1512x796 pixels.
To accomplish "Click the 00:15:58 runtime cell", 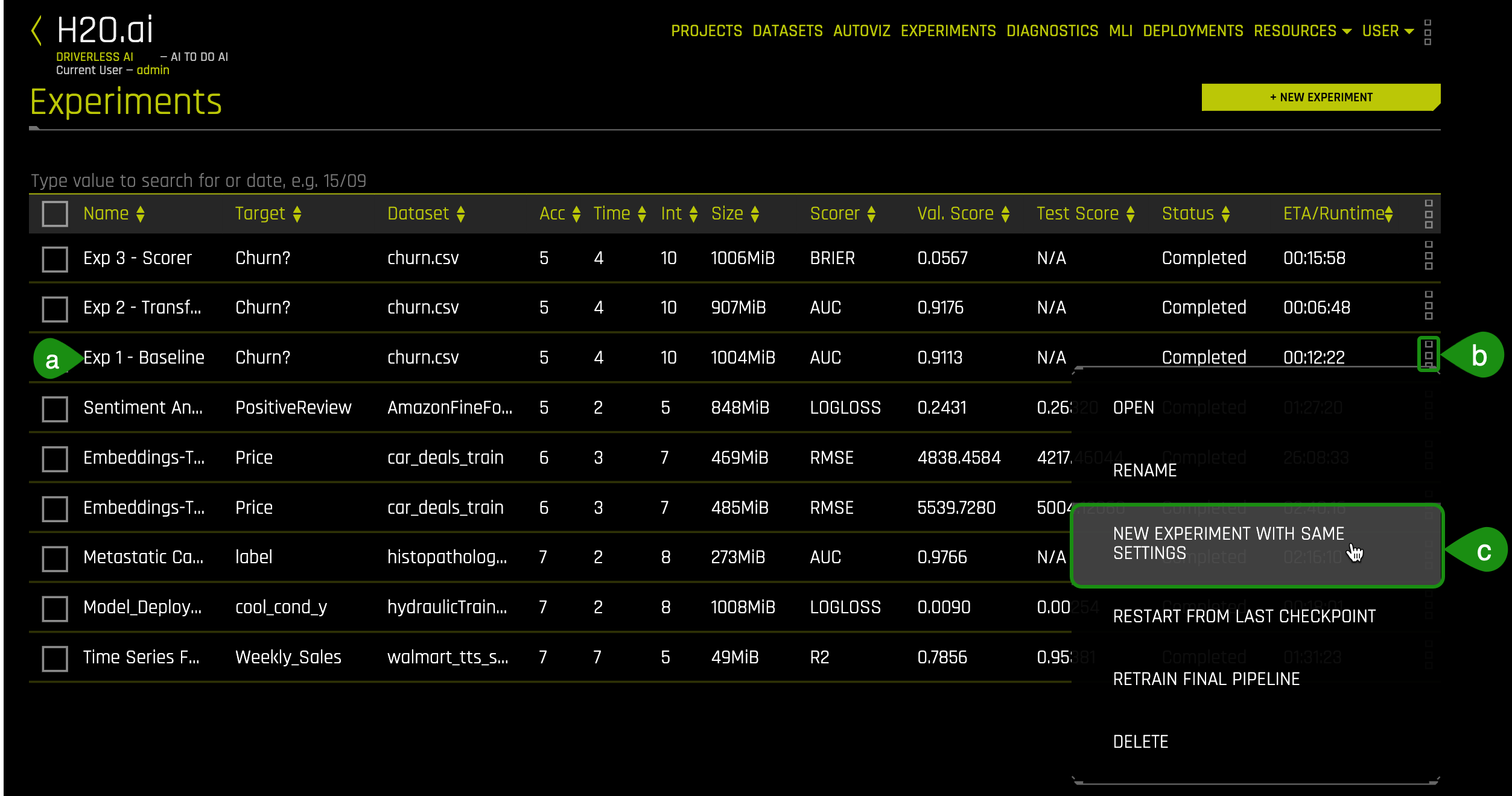I will (x=1314, y=258).
